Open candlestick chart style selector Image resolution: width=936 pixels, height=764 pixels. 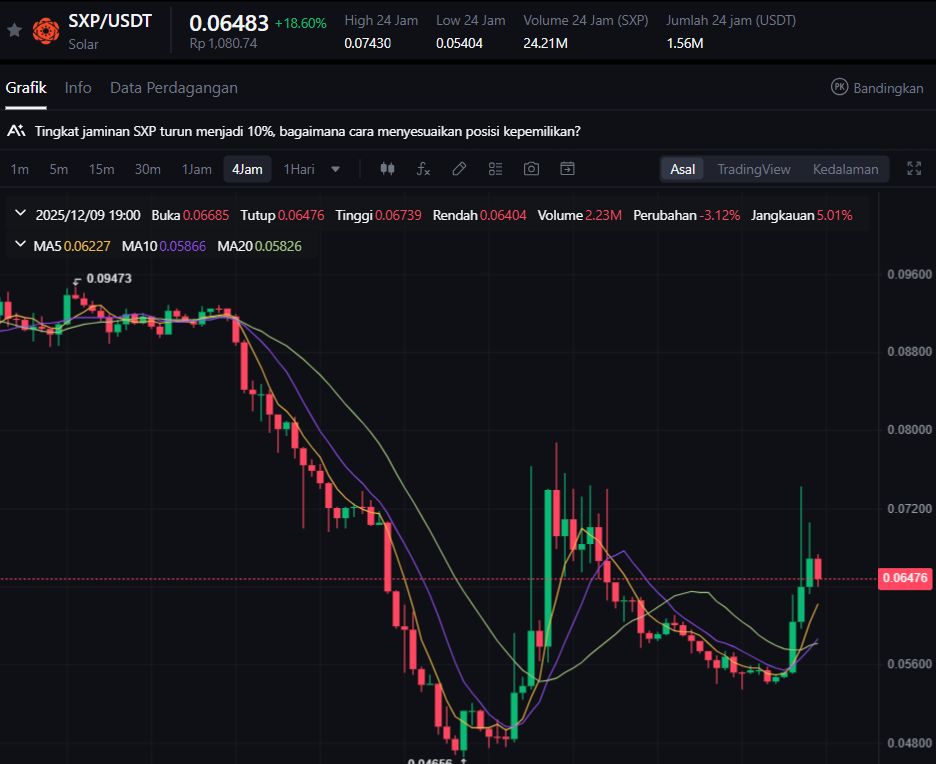(x=388, y=169)
